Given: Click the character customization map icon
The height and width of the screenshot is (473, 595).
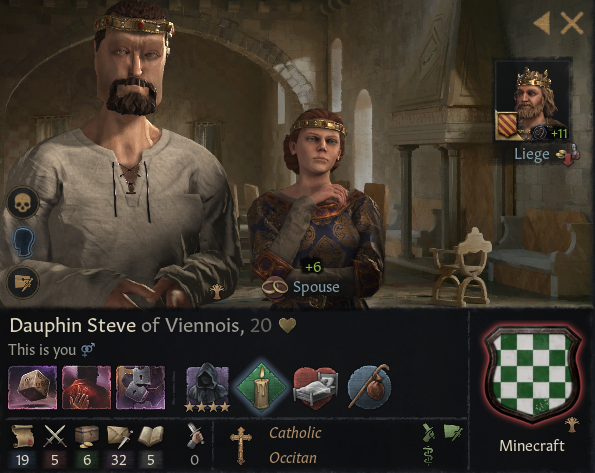Looking at the screenshot, I should [x=23, y=282].
